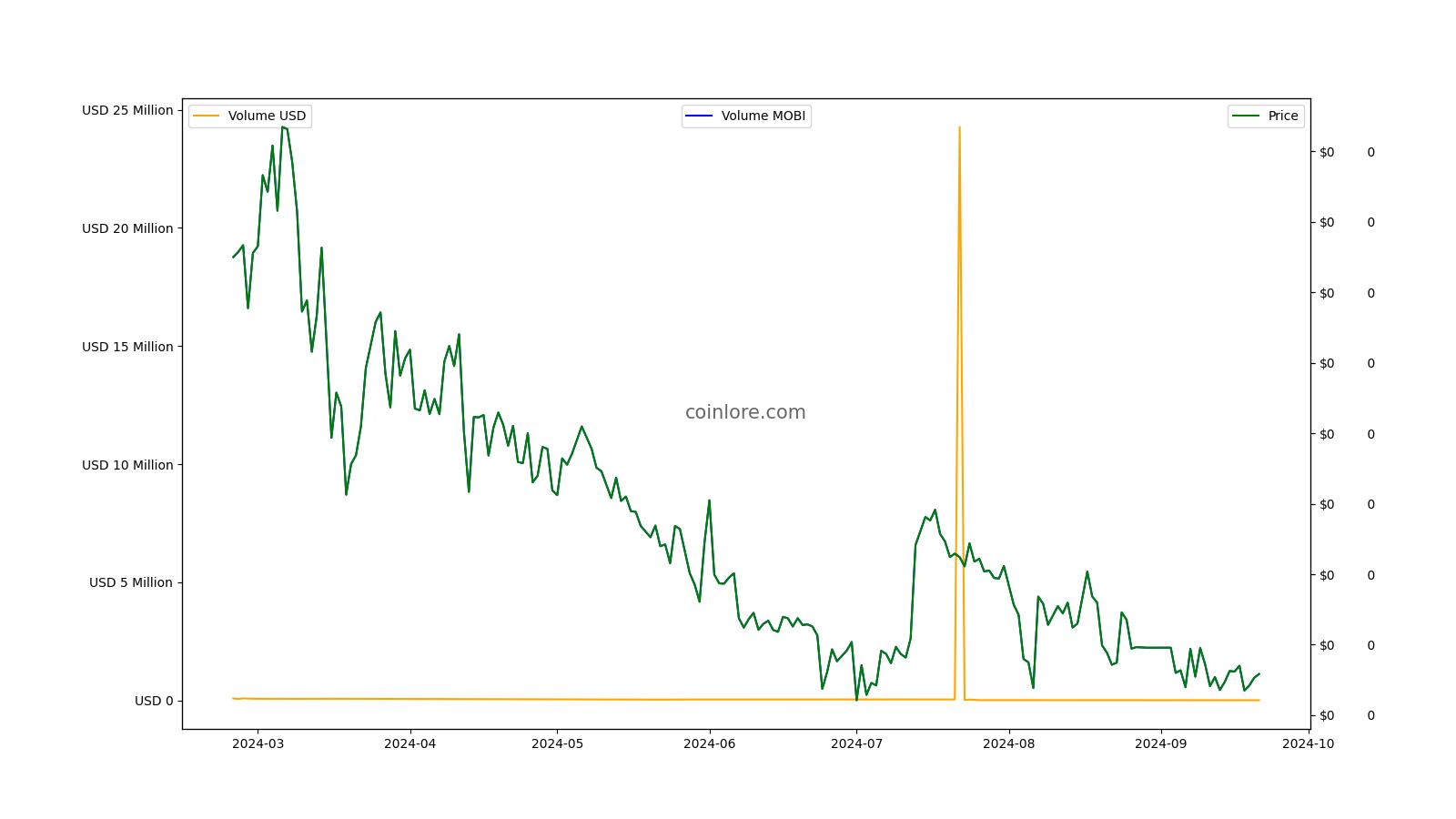This screenshot has height=819, width=1456.
Task: Click the 2024-03 date tick label
Action: pyautogui.click(x=258, y=743)
